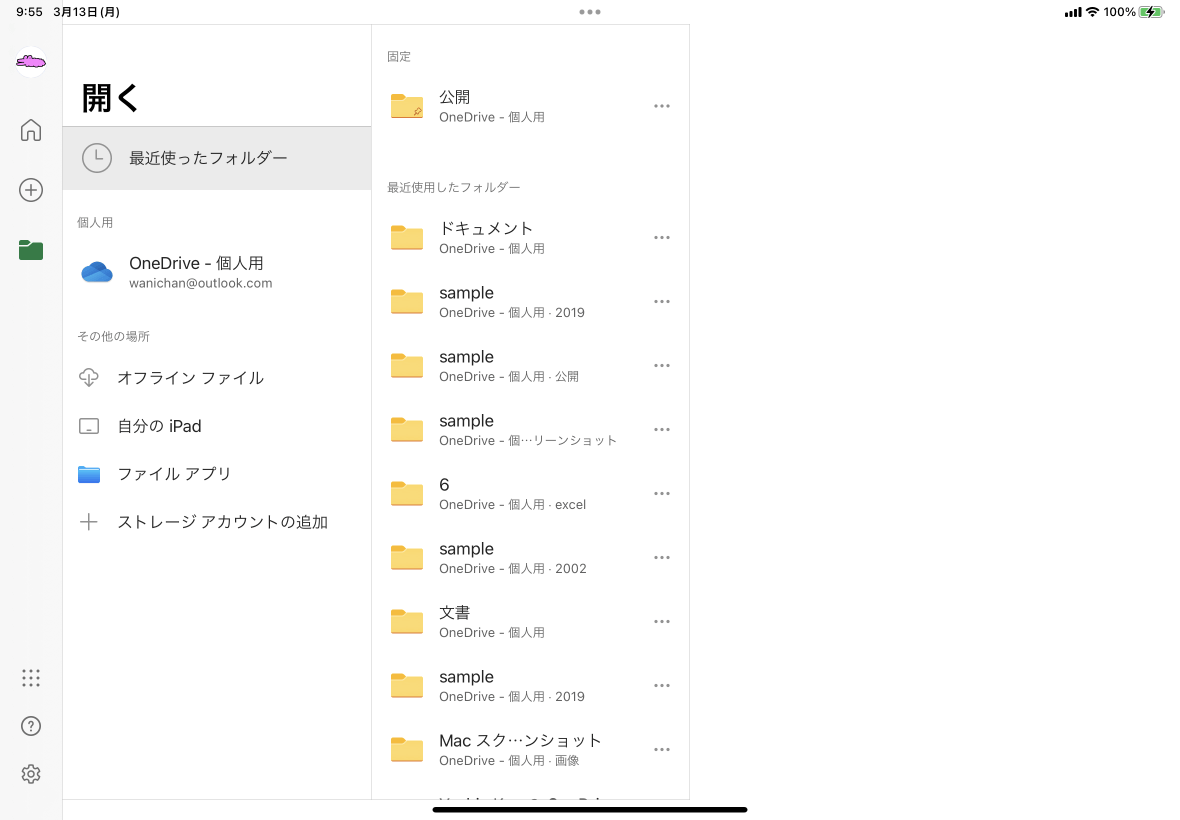Open the apps grid icon

pyautogui.click(x=31, y=678)
